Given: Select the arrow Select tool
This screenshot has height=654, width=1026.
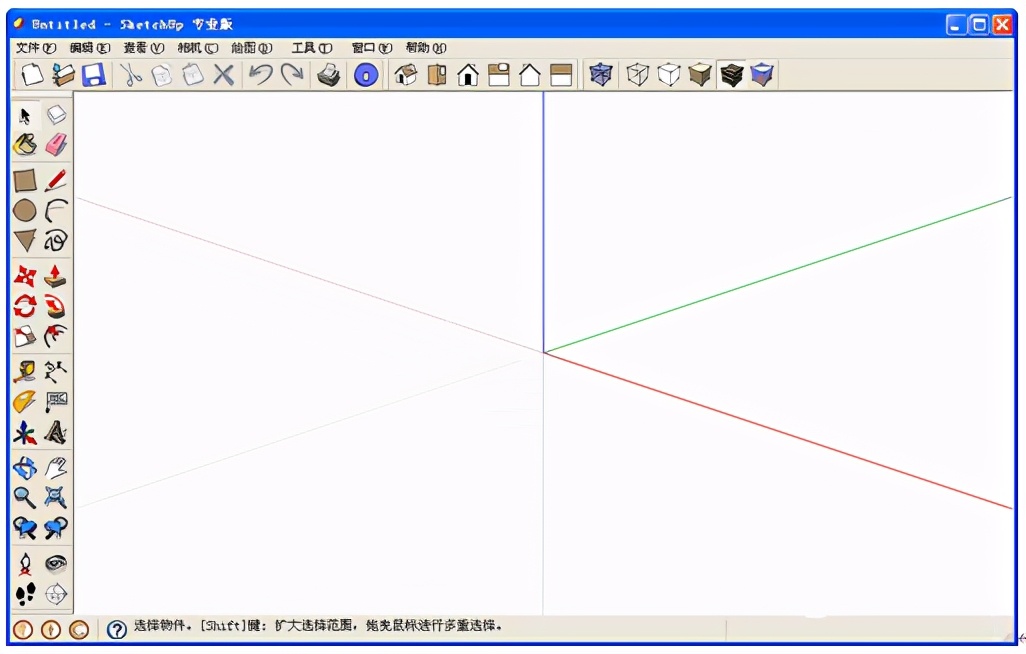Looking at the screenshot, I should (x=25, y=116).
